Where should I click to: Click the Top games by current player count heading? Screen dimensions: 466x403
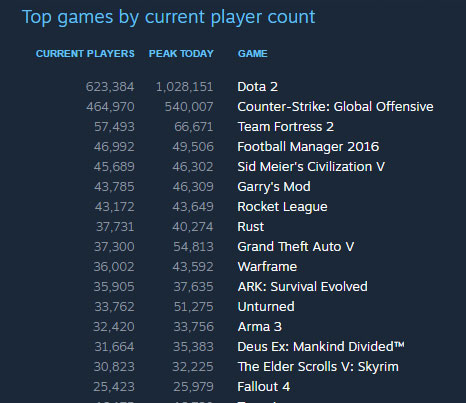168,17
